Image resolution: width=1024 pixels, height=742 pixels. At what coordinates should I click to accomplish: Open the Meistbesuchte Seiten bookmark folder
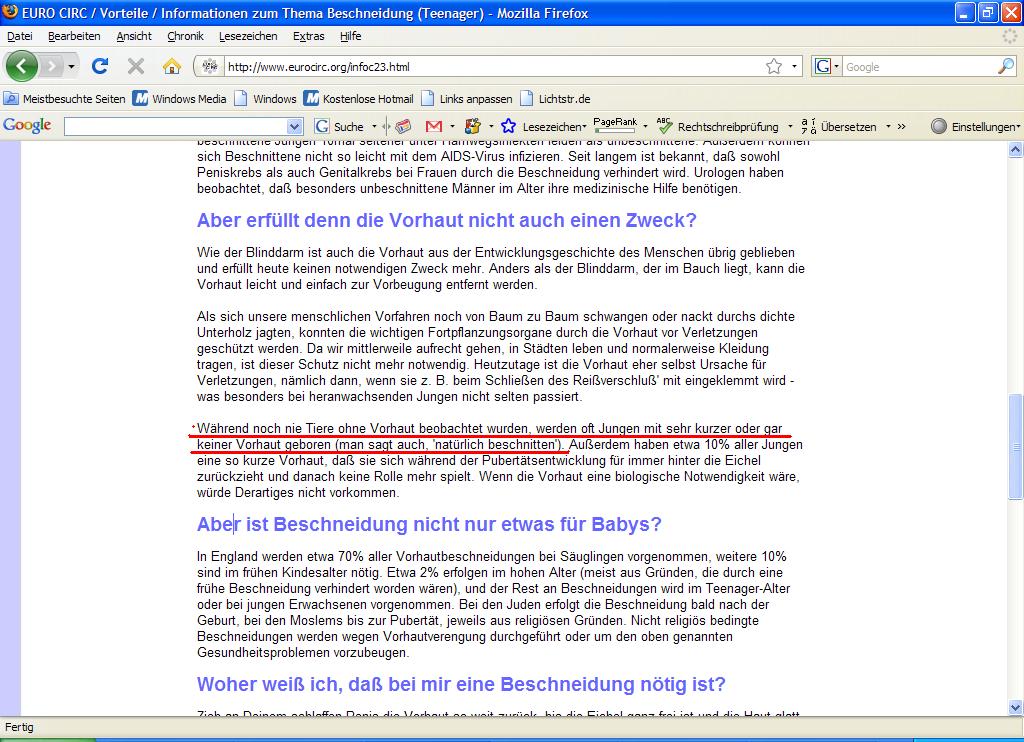click(x=65, y=99)
